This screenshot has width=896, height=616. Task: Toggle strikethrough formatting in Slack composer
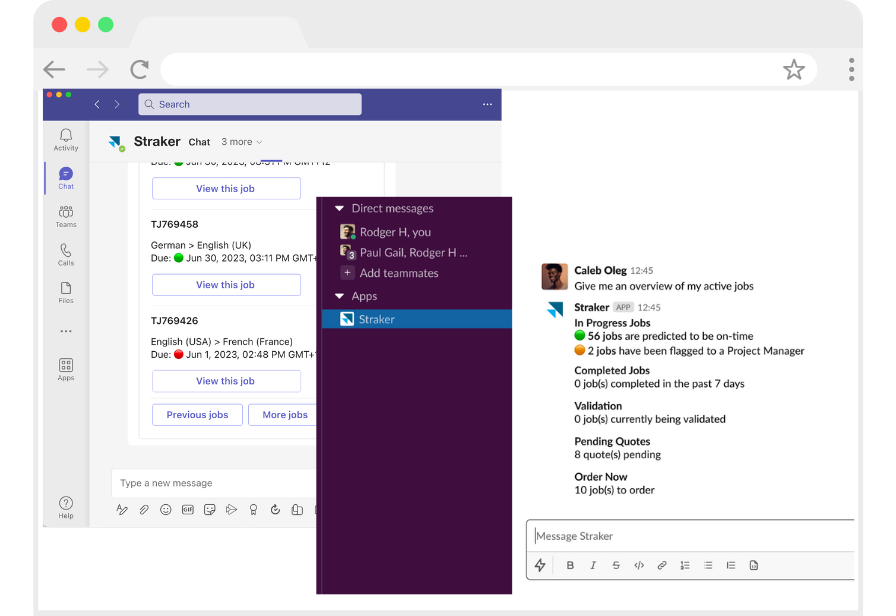click(x=616, y=565)
